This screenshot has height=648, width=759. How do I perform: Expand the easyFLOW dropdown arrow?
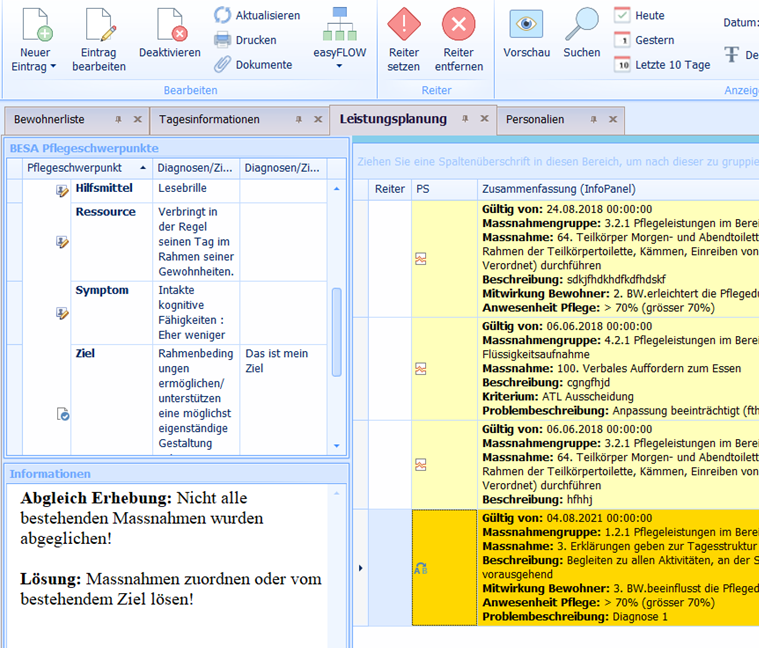point(339,67)
